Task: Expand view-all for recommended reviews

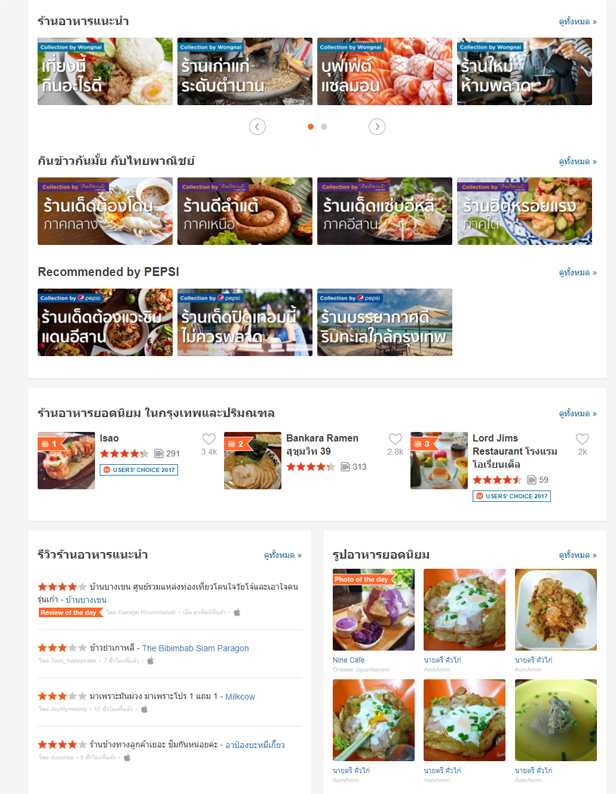Action: [x=283, y=555]
